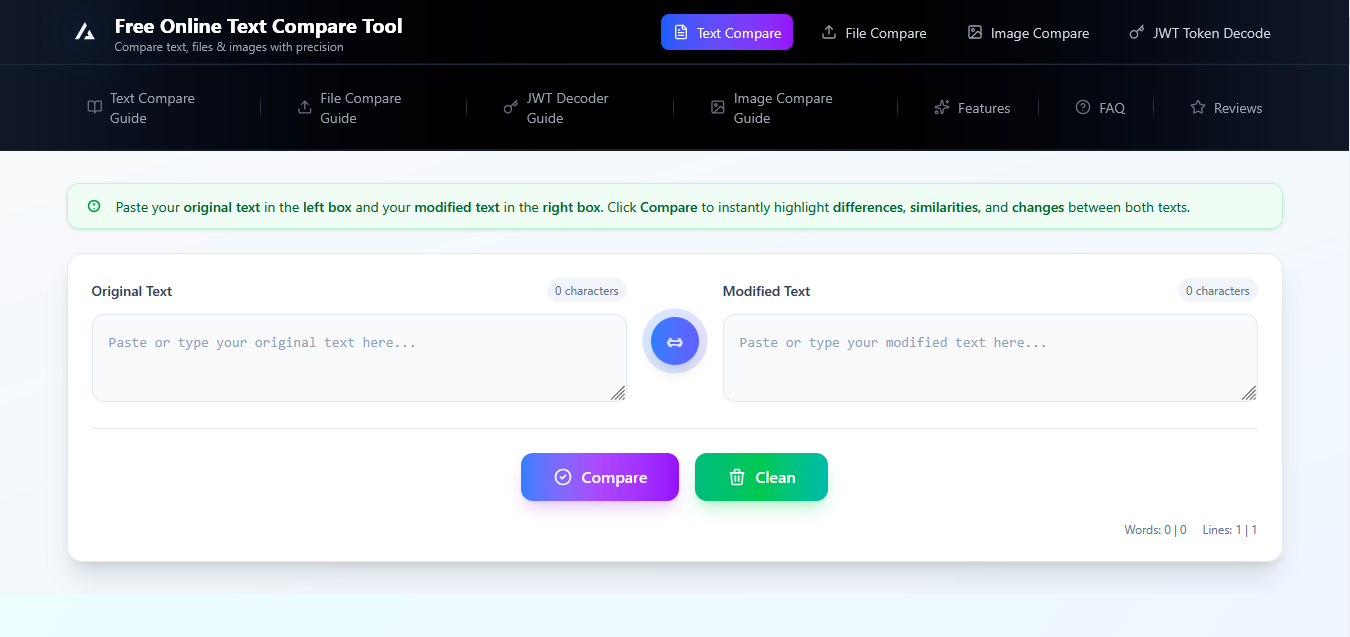Open the File Compare tab
The image size is (1350, 637).
(874, 33)
